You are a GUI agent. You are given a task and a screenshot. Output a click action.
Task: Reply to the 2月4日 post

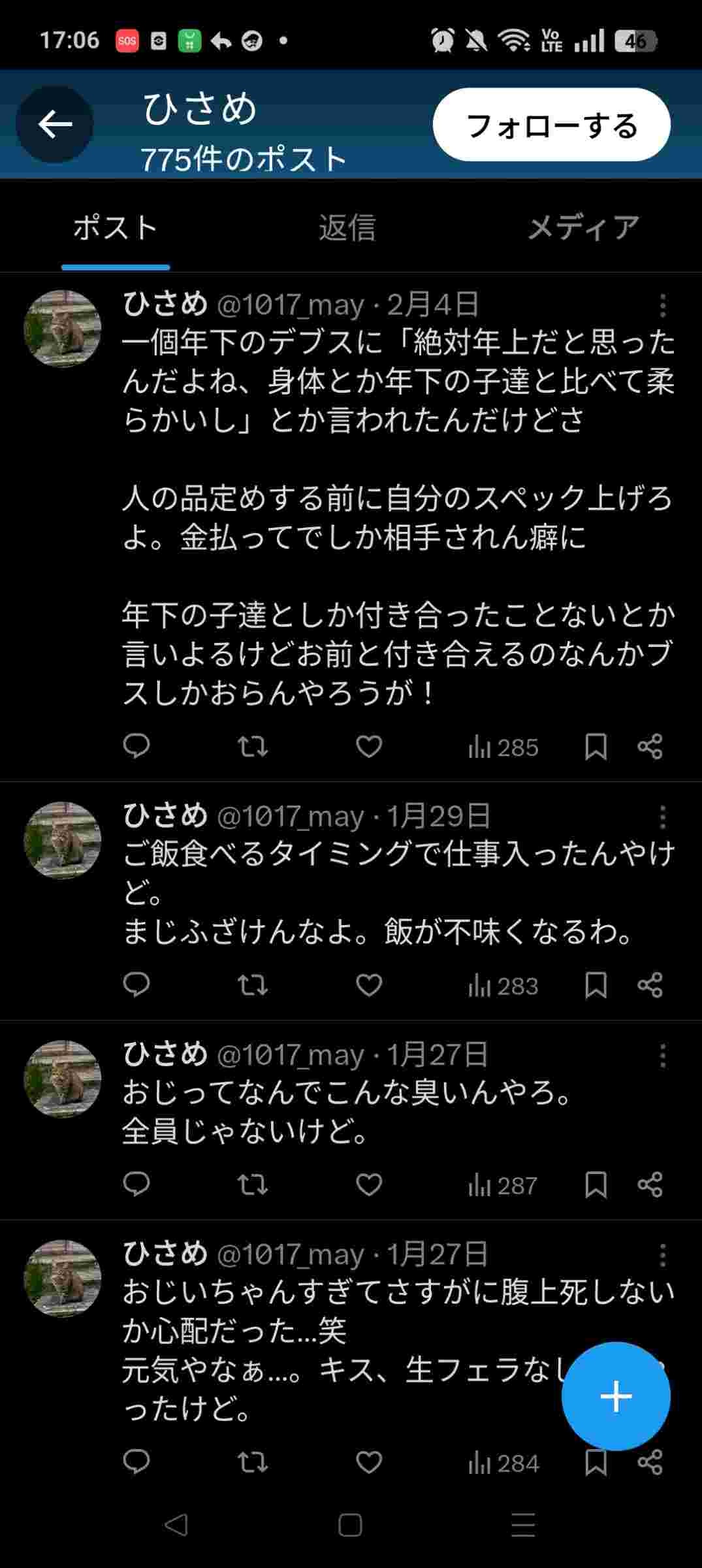pyautogui.click(x=136, y=746)
